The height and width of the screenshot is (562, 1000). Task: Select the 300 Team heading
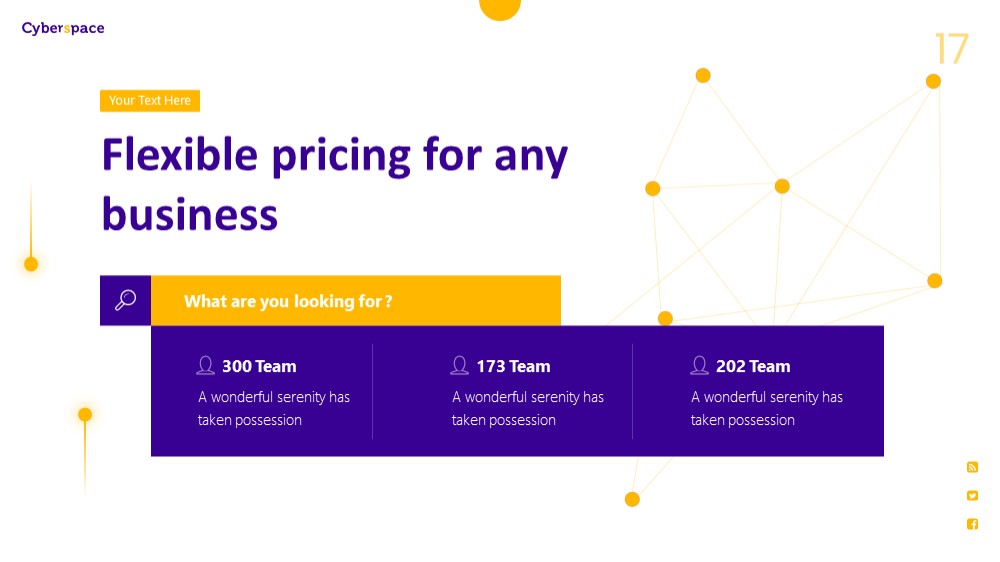coord(259,366)
